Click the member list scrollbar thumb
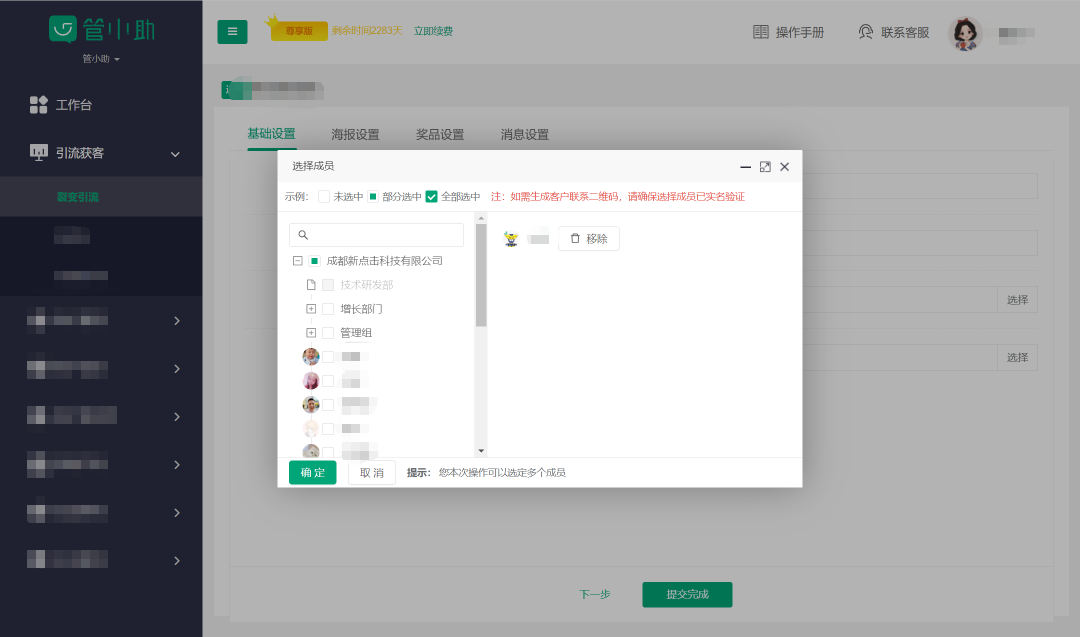1080x637 pixels. pyautogui.click(x=481, y=275)
